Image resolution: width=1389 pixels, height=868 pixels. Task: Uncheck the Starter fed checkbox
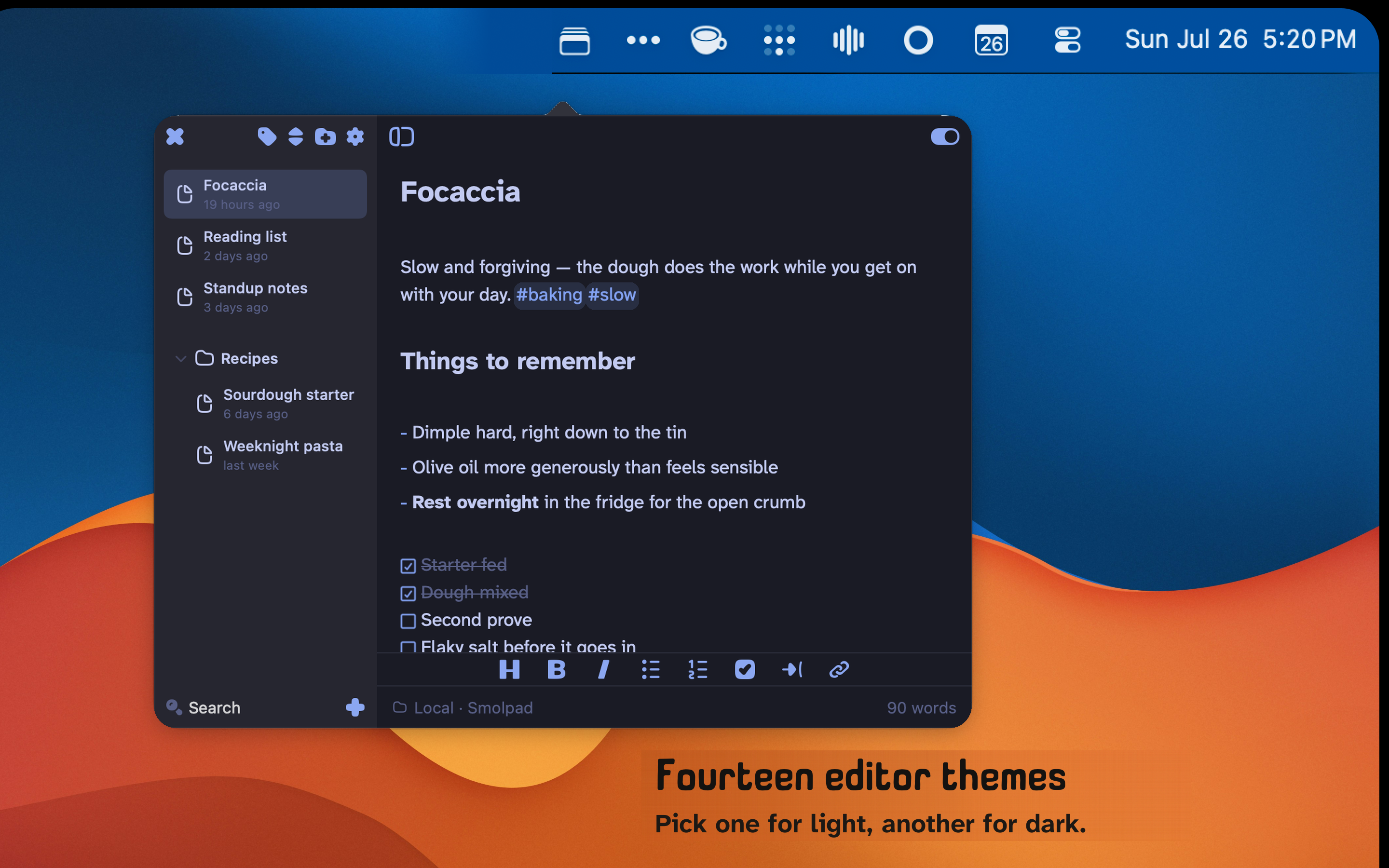click(x=408, y=566)
